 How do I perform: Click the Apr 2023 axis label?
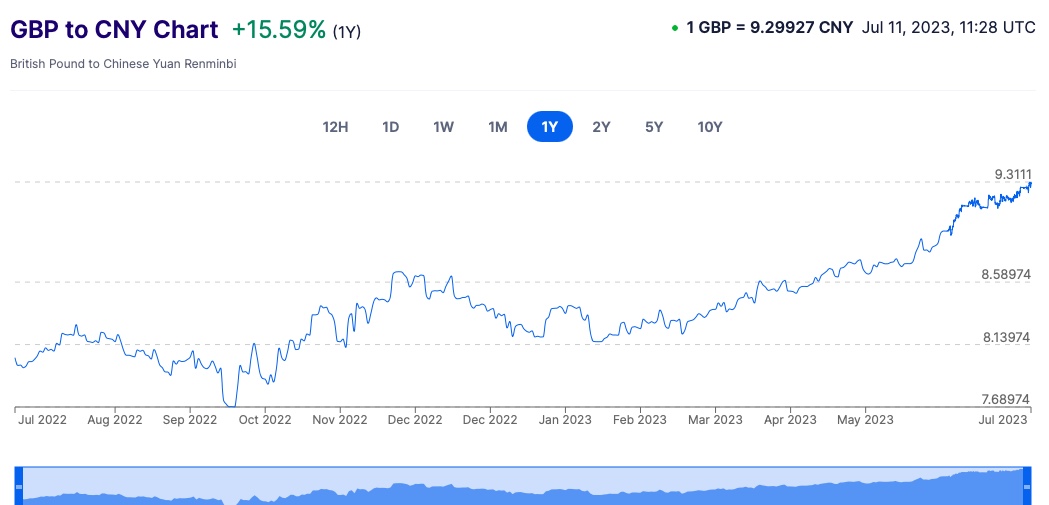tap(790, 419)
